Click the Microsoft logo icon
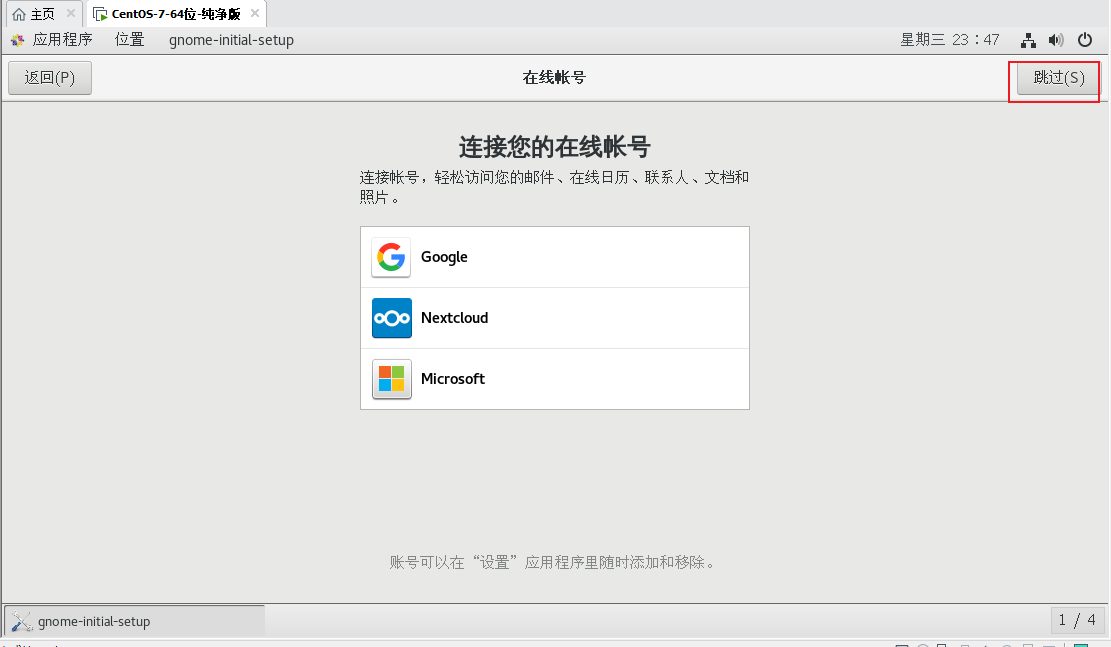 391,379
